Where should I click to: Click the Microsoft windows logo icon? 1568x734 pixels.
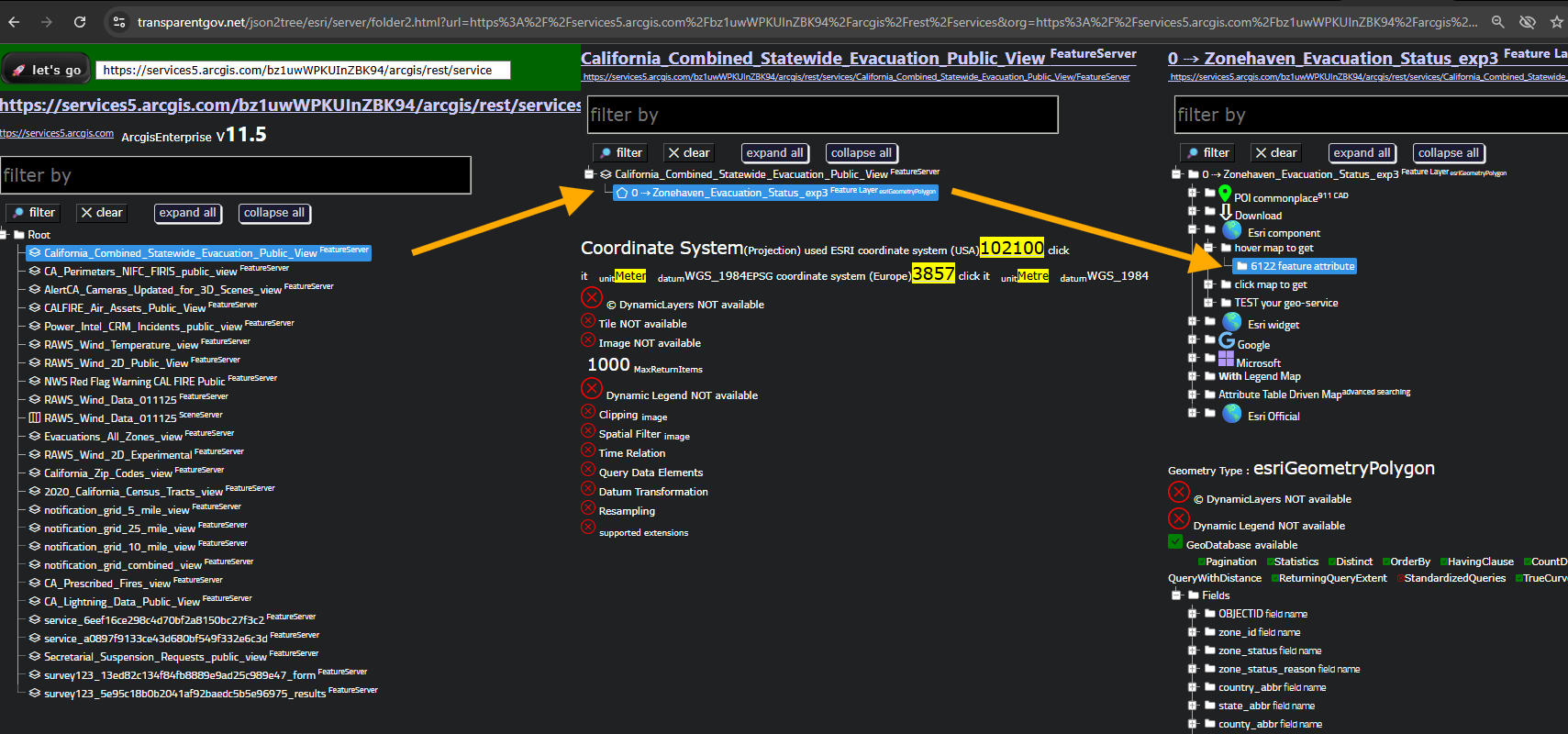click(1226, 359)
